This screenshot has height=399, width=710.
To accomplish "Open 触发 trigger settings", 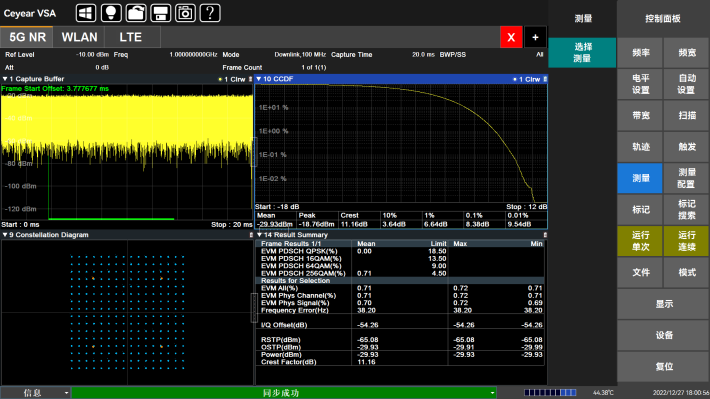I will 686,147.
